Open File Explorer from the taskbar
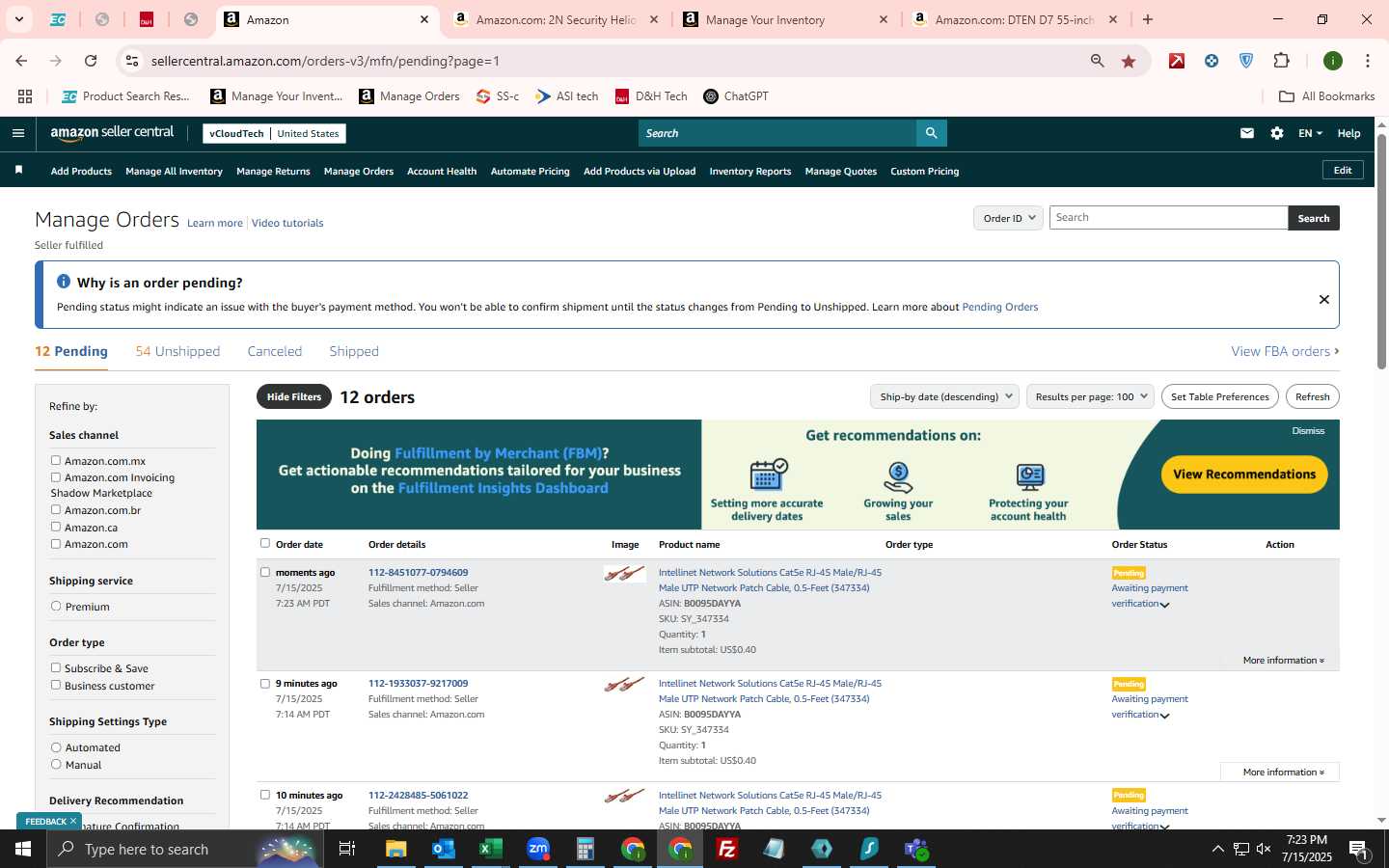This screenshot has height=868, width=1389. pos(396,849)
